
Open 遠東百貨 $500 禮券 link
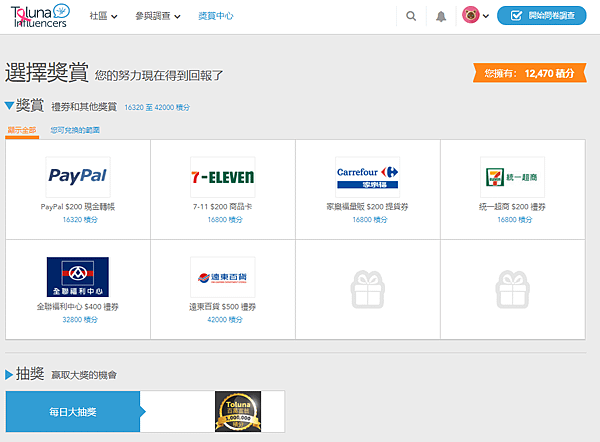222,307
